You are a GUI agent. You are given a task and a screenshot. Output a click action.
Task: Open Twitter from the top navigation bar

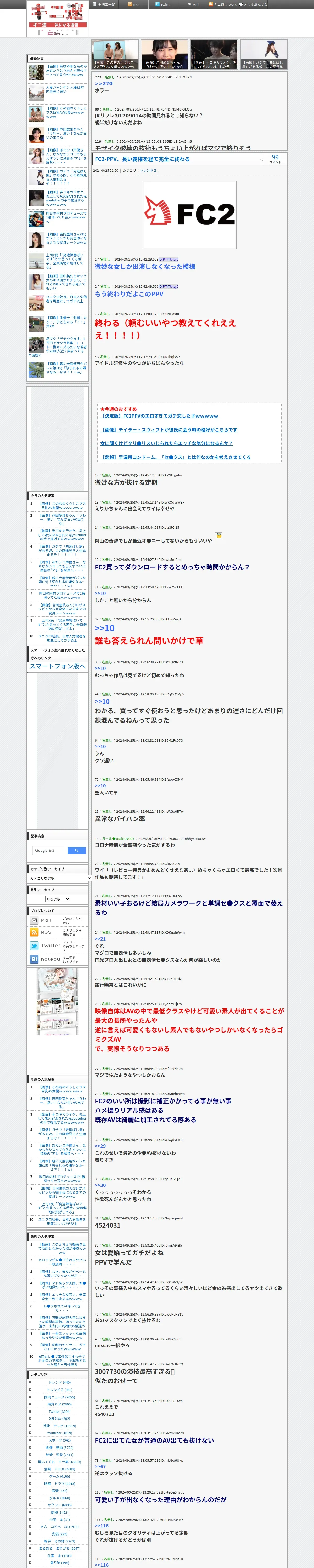tap(163, 4)
